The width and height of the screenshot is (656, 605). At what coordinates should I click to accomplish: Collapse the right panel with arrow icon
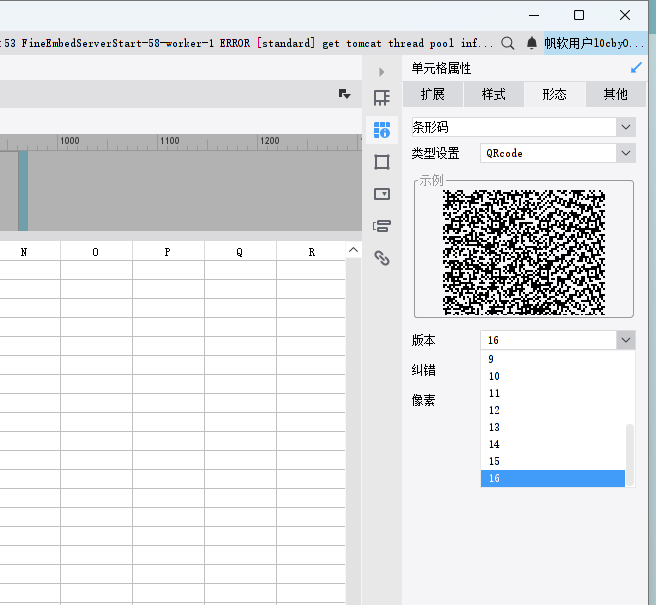tap(382, 72)
